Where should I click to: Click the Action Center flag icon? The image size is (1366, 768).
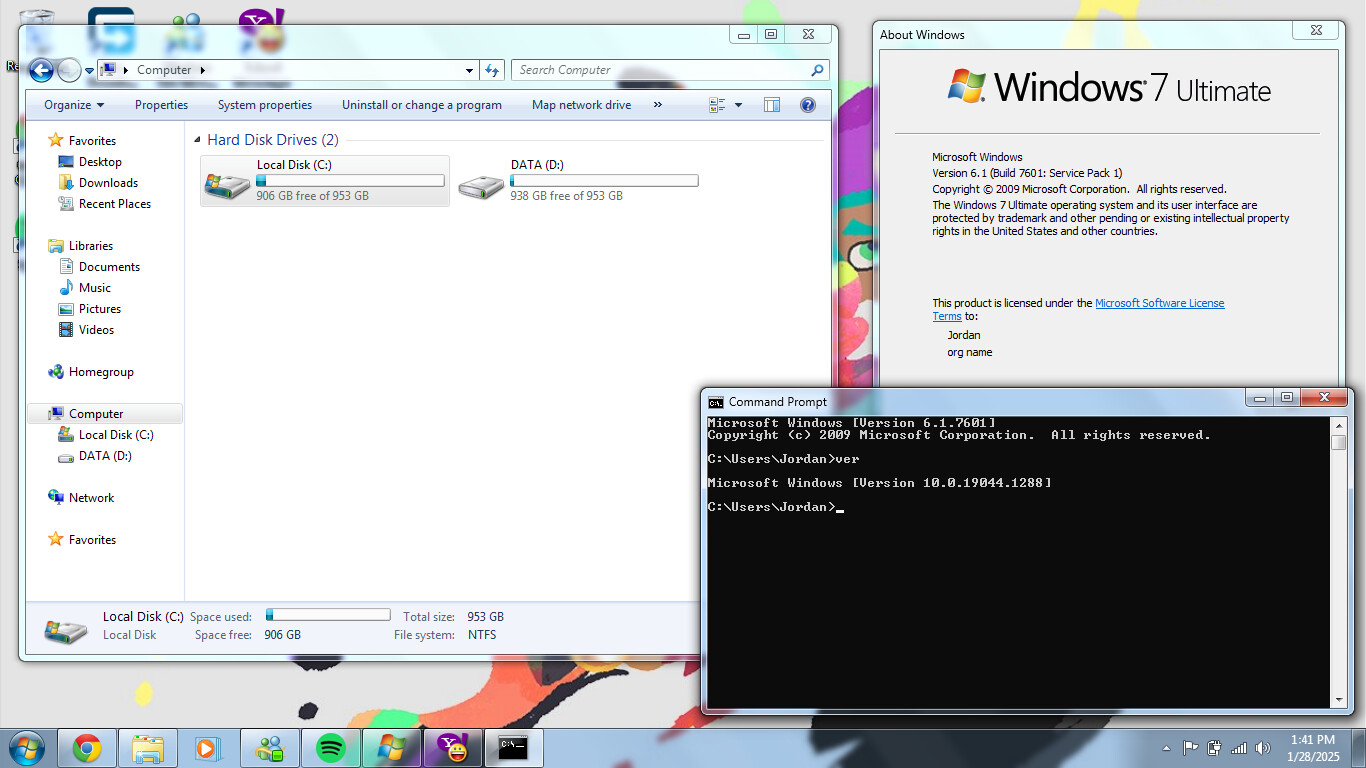pos(1191,747)
